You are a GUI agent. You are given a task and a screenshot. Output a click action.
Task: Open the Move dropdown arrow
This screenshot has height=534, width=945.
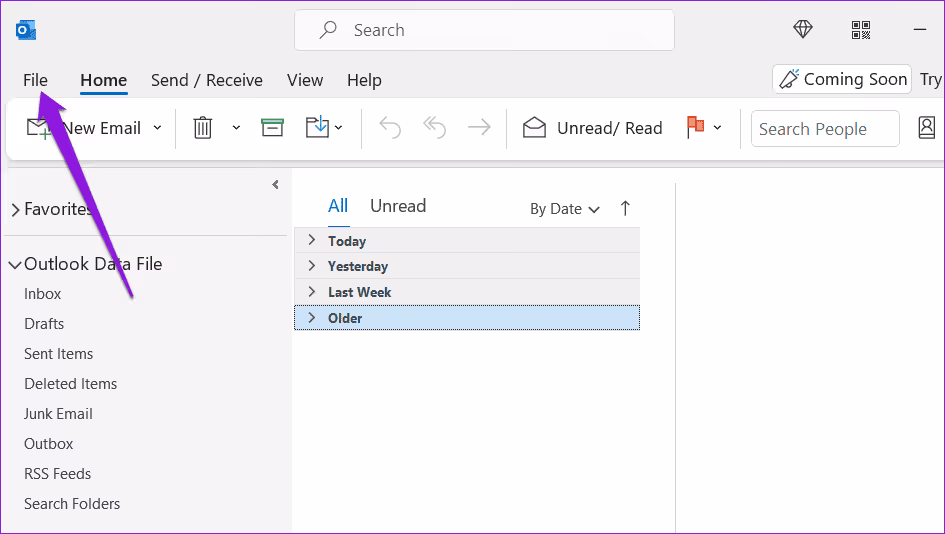[x=339, y=128]
